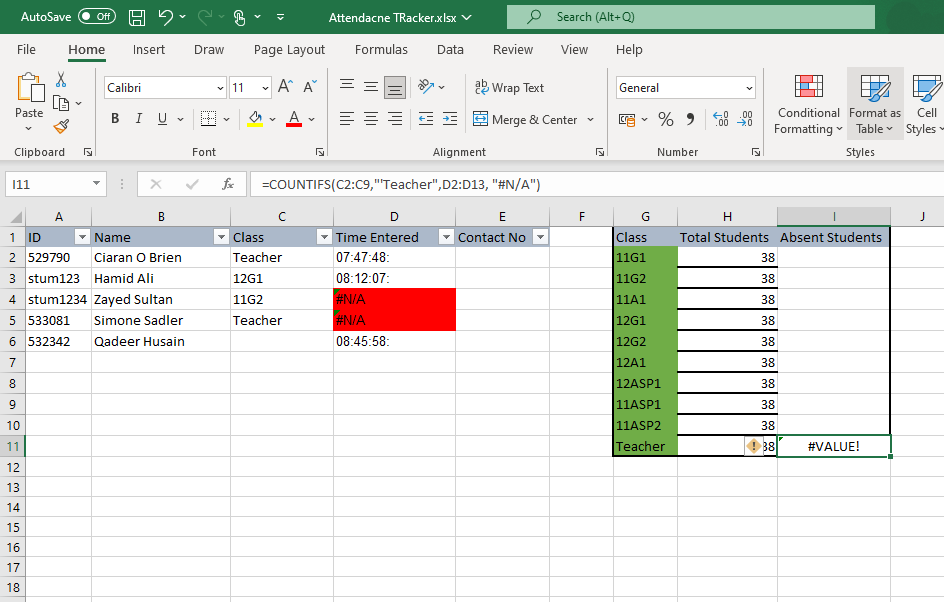
Task: Expand the font name Calibri dropdown
Action: click(220, 88)
